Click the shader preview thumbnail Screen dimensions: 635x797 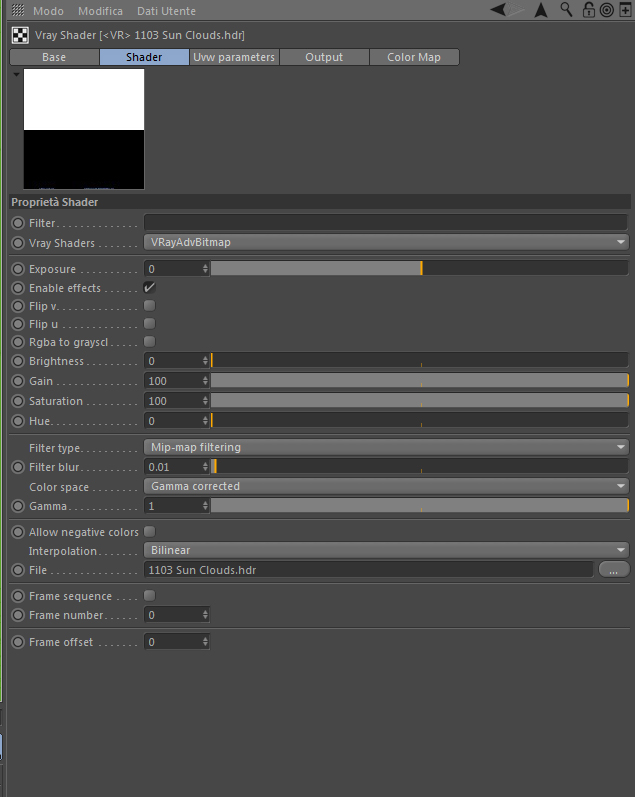pyautogui.click(x=84, y=129)
